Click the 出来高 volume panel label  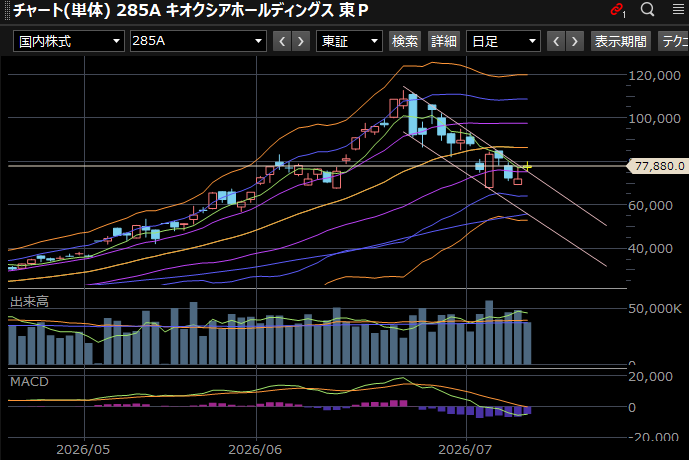point(29,301)
